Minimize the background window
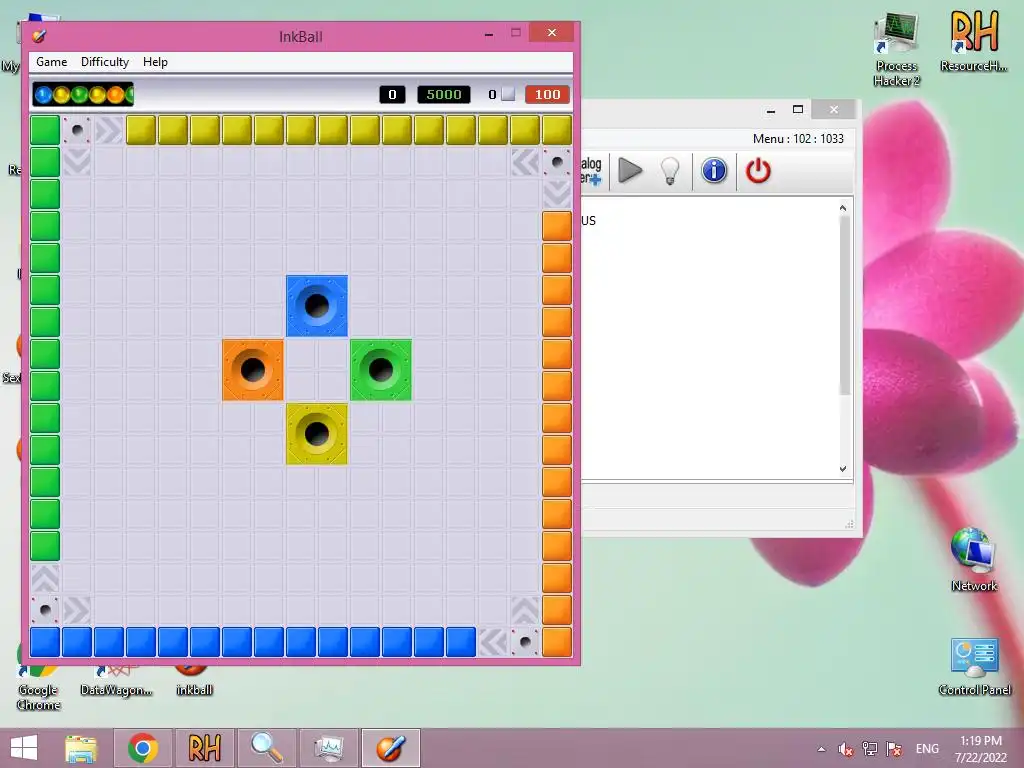This screenshot has width=1024, height=768. (771, 110)
